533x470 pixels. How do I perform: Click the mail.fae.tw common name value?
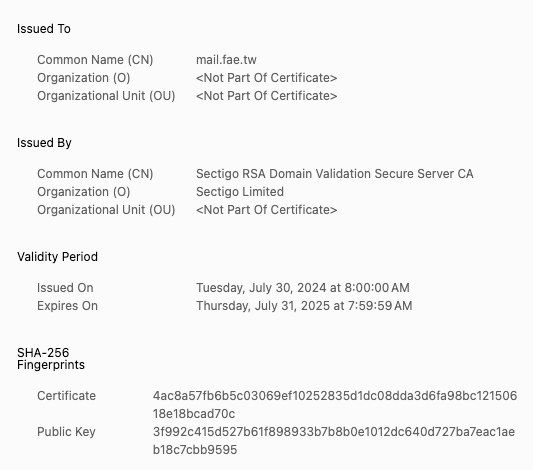coord(226,60)
